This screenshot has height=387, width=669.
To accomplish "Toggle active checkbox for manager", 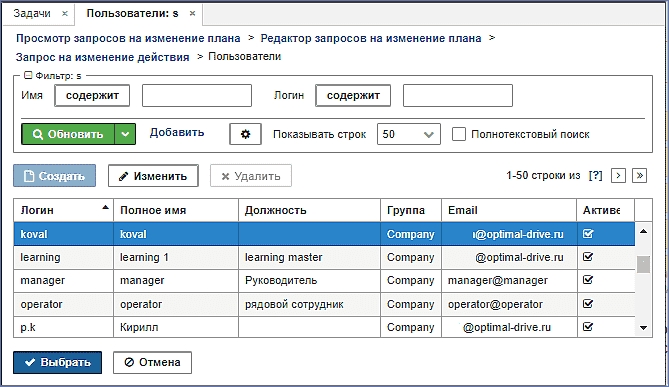I will (x=588, y=280).
